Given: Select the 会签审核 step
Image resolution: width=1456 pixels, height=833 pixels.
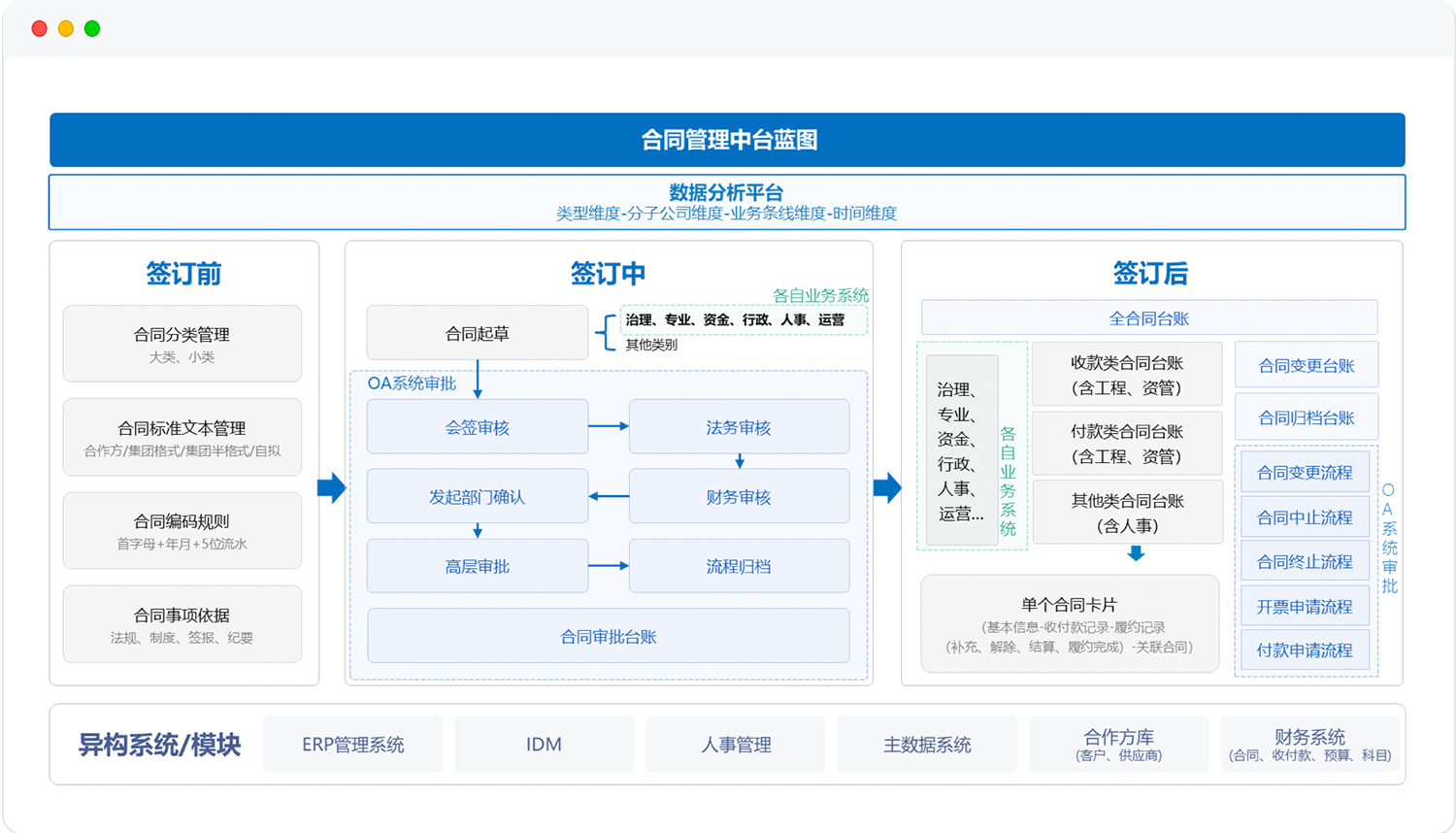Looking at the screenshot, I should (478, 427).
